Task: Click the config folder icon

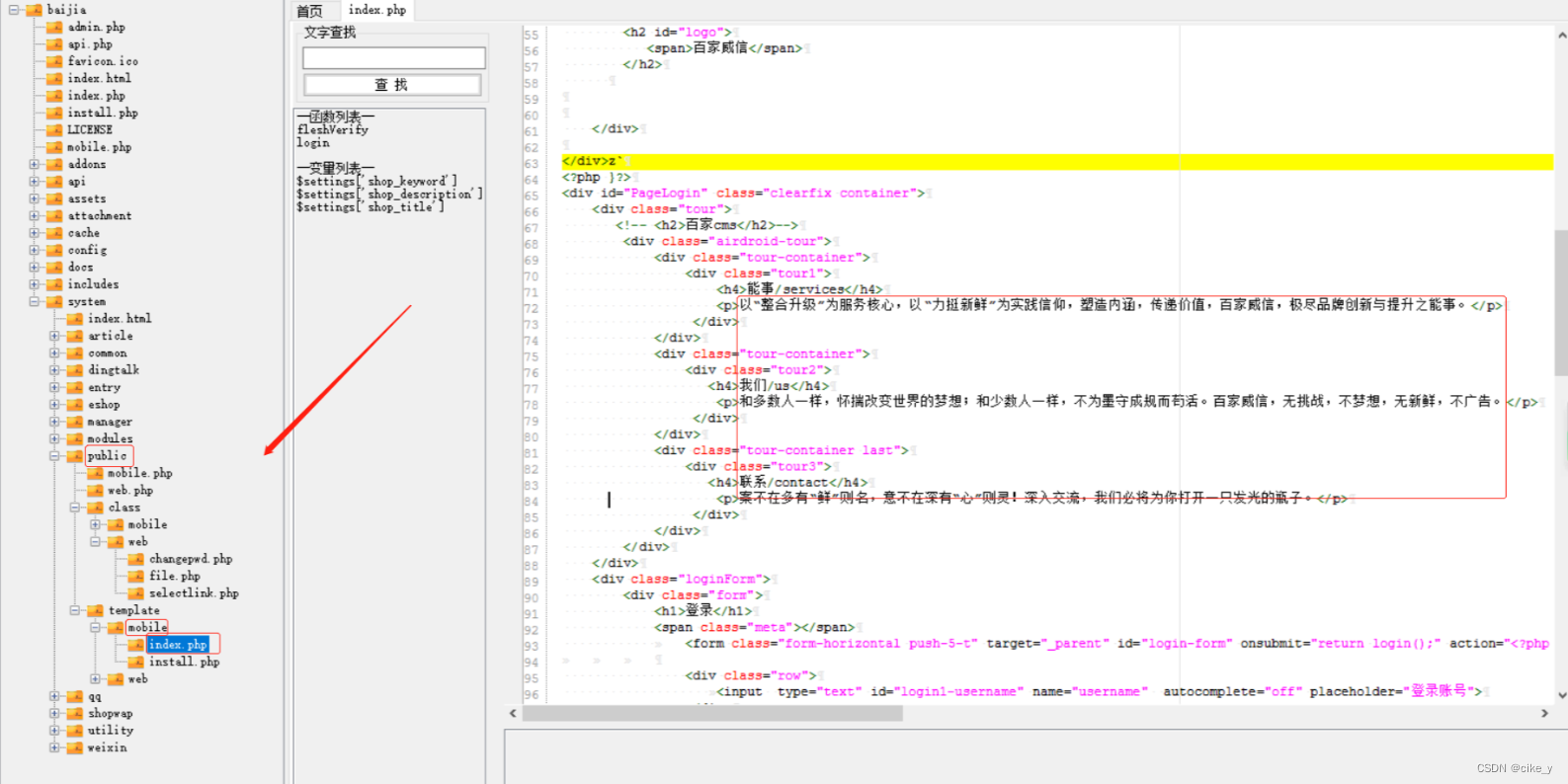Action: point(54,250)
